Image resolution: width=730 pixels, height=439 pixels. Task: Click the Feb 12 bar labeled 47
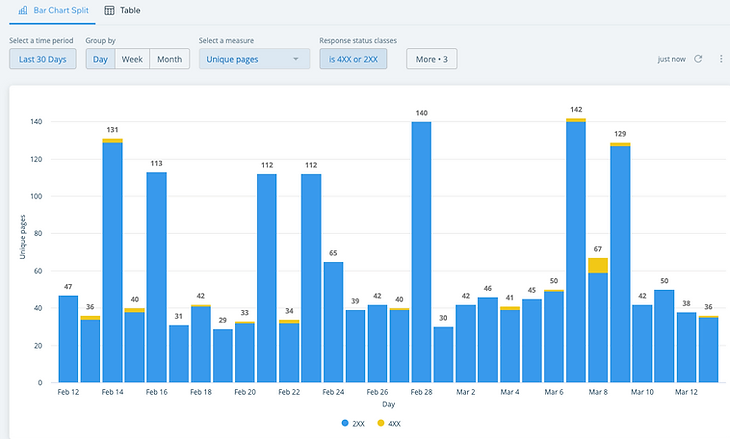(x=68, y=339)
